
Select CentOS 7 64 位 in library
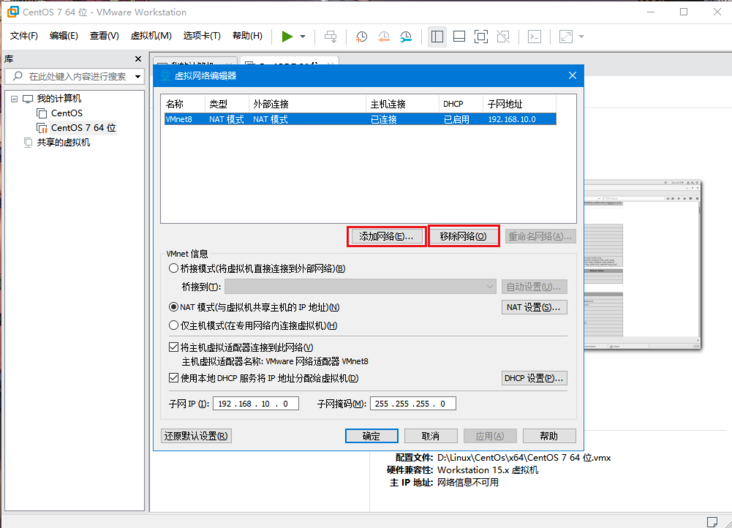click(83, 127)
